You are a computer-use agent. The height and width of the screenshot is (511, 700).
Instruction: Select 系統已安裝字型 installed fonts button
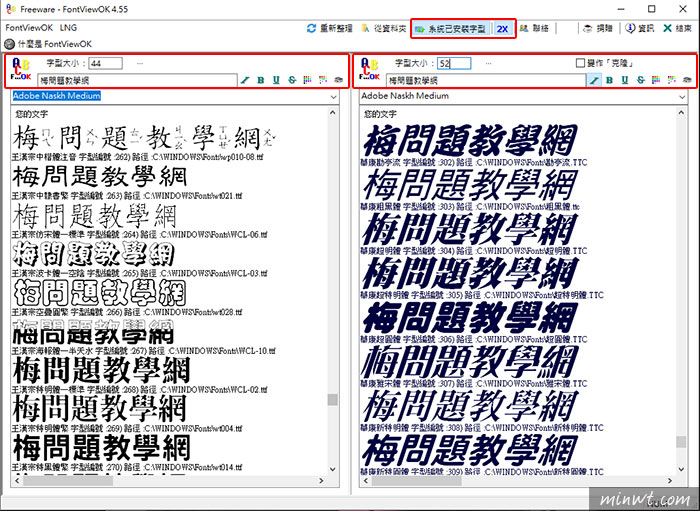[x=450, y=29]
